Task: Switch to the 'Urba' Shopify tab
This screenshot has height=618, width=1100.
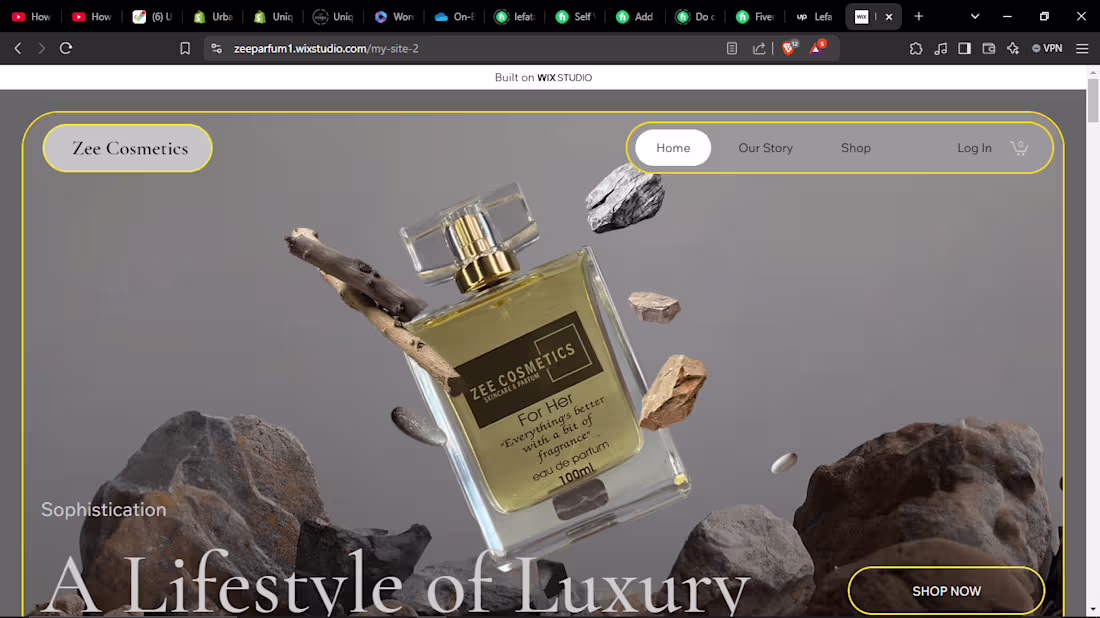Action: (212, 17)
